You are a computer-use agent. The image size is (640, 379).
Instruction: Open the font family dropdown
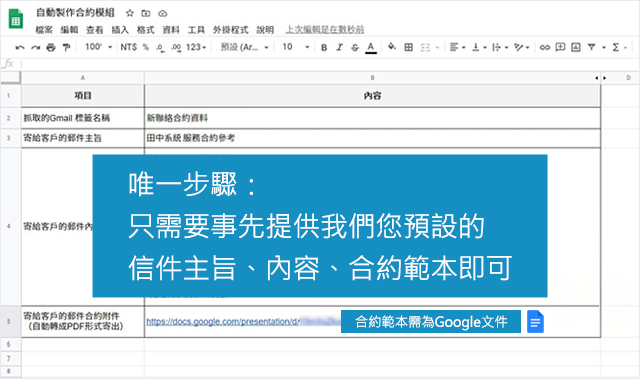244,47
